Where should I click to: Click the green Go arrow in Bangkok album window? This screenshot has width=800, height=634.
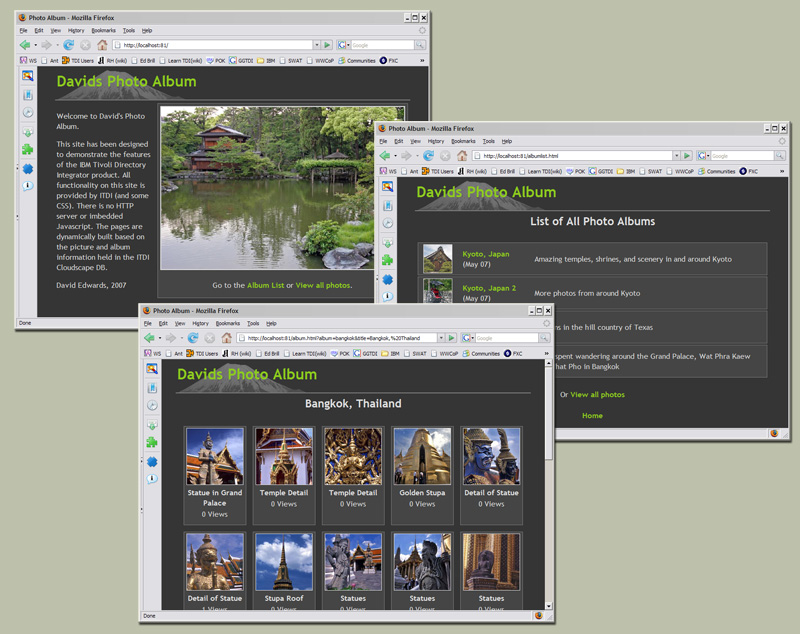[452, 338]
